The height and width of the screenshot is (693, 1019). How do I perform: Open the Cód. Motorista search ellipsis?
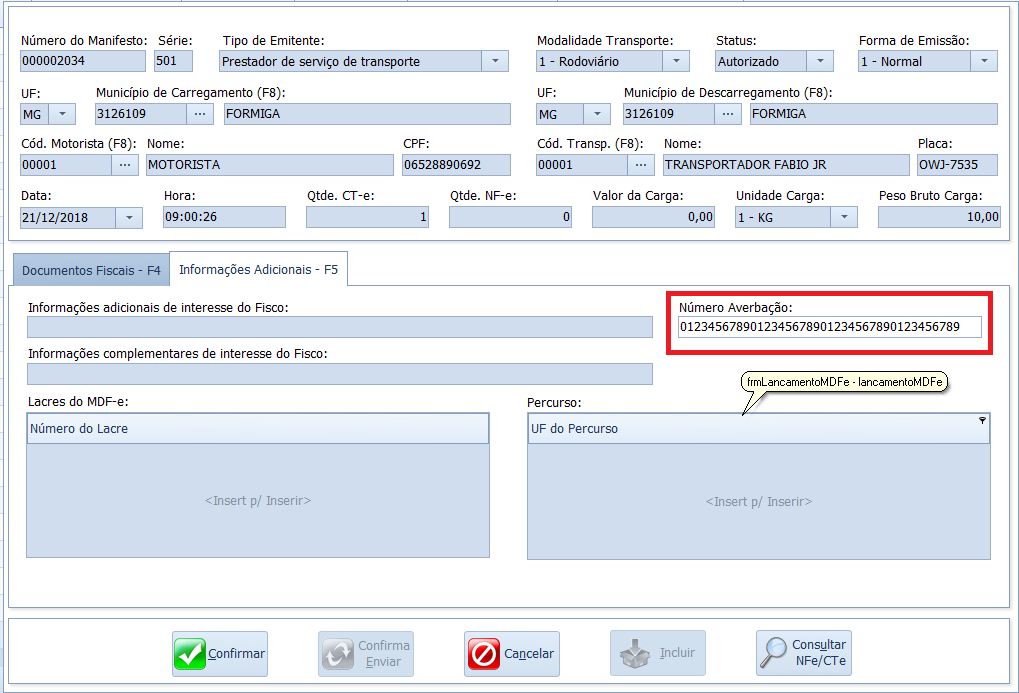125,165
